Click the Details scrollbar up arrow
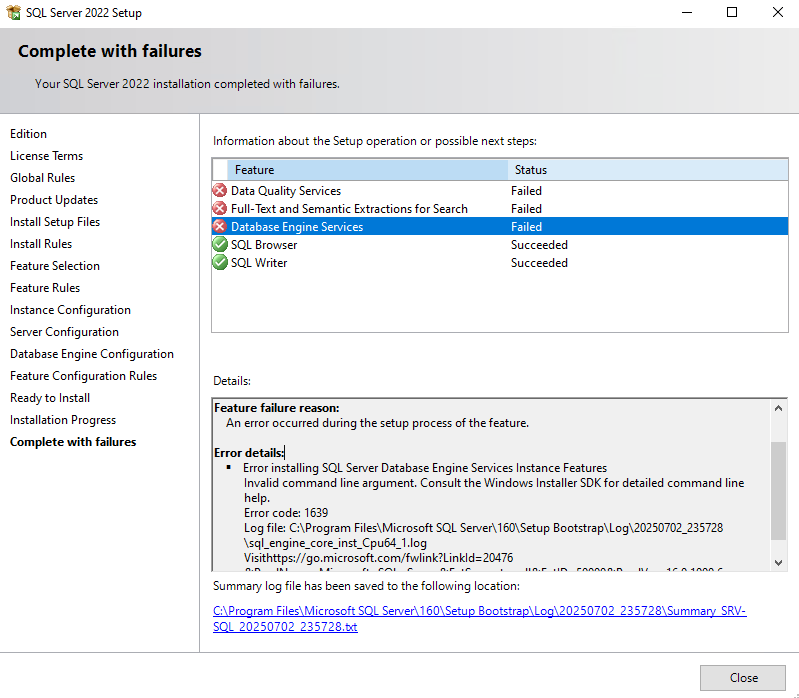 (x=778, y=408)
